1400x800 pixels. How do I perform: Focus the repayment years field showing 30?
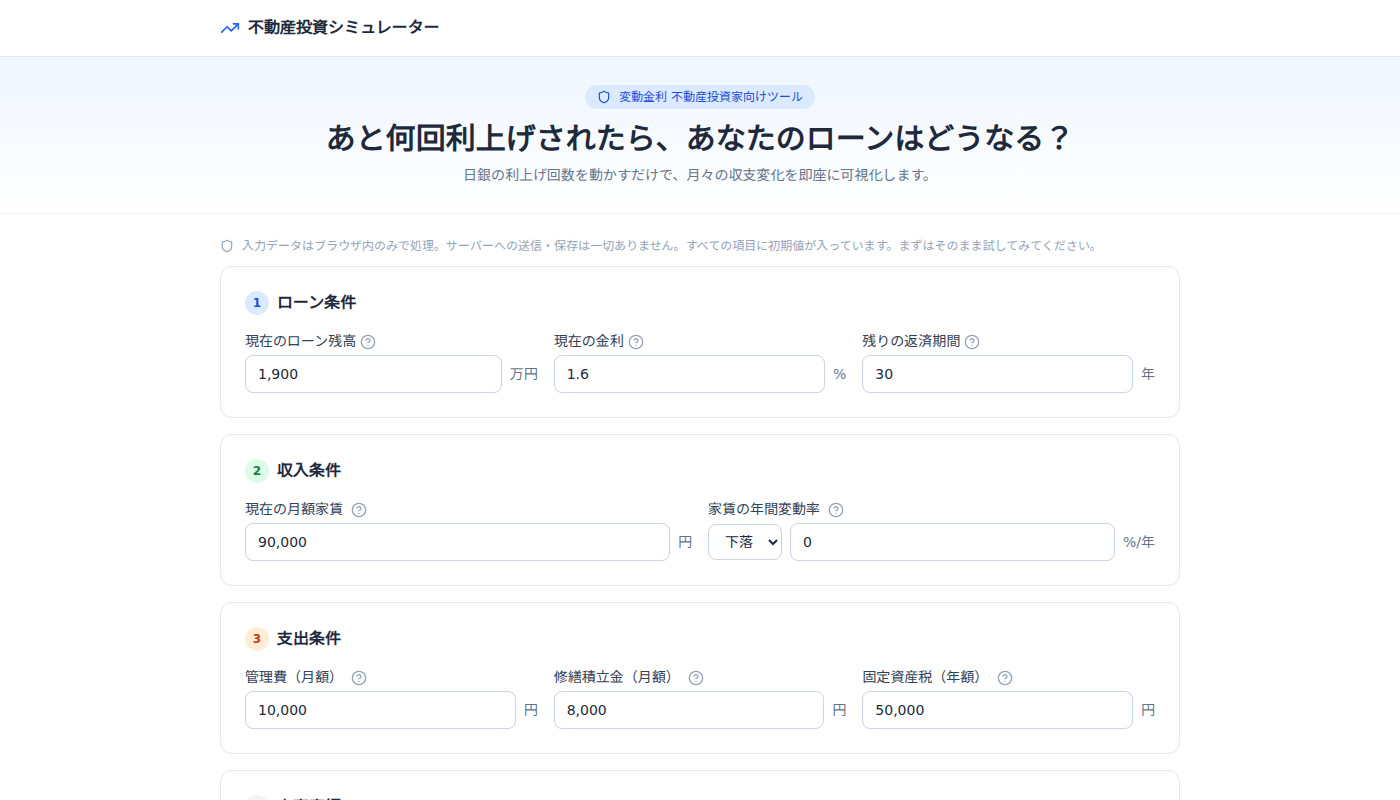click(x=997, y=374)
